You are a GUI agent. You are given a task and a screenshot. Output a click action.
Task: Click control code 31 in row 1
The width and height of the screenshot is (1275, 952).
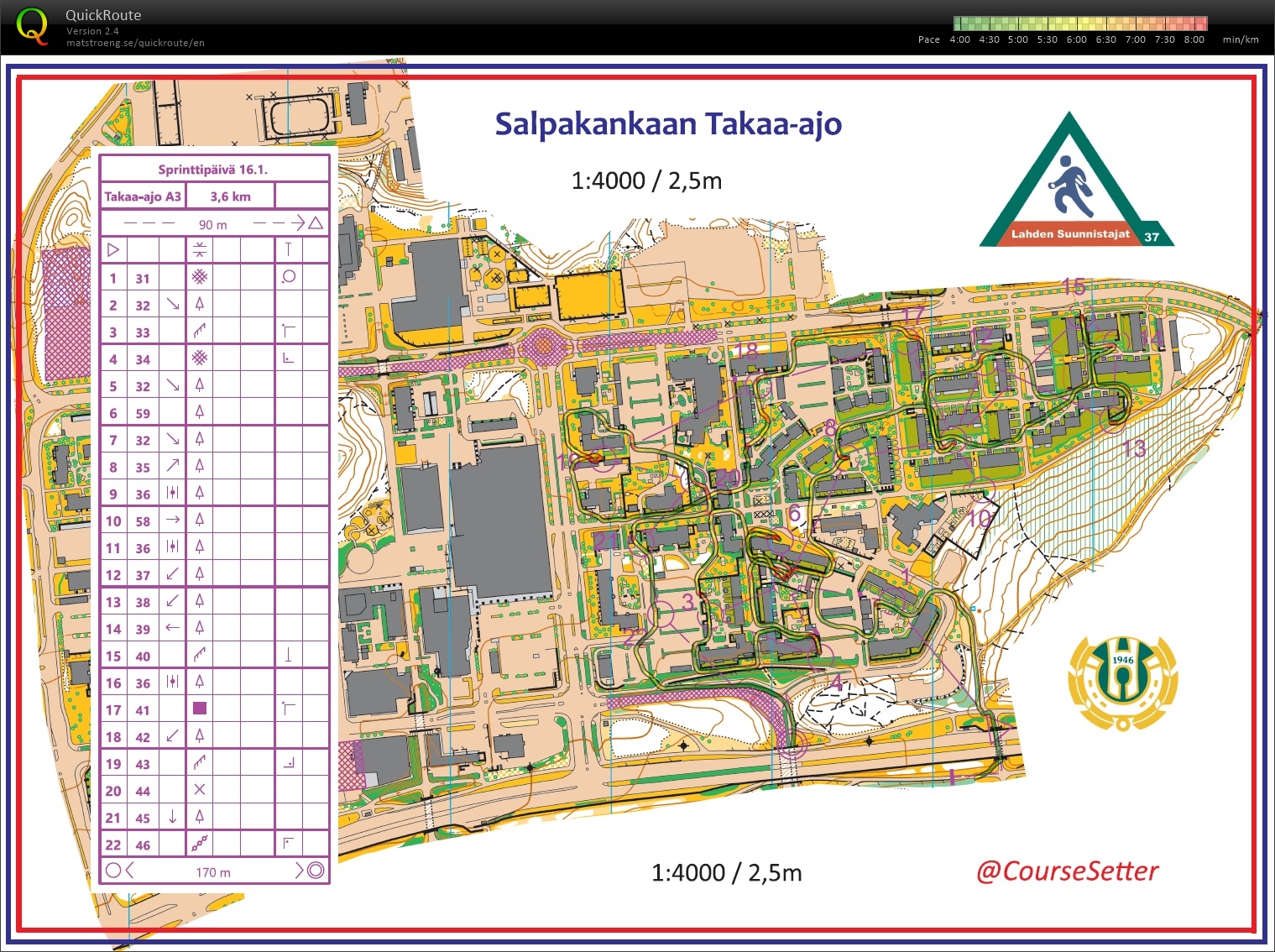[143, 279]
